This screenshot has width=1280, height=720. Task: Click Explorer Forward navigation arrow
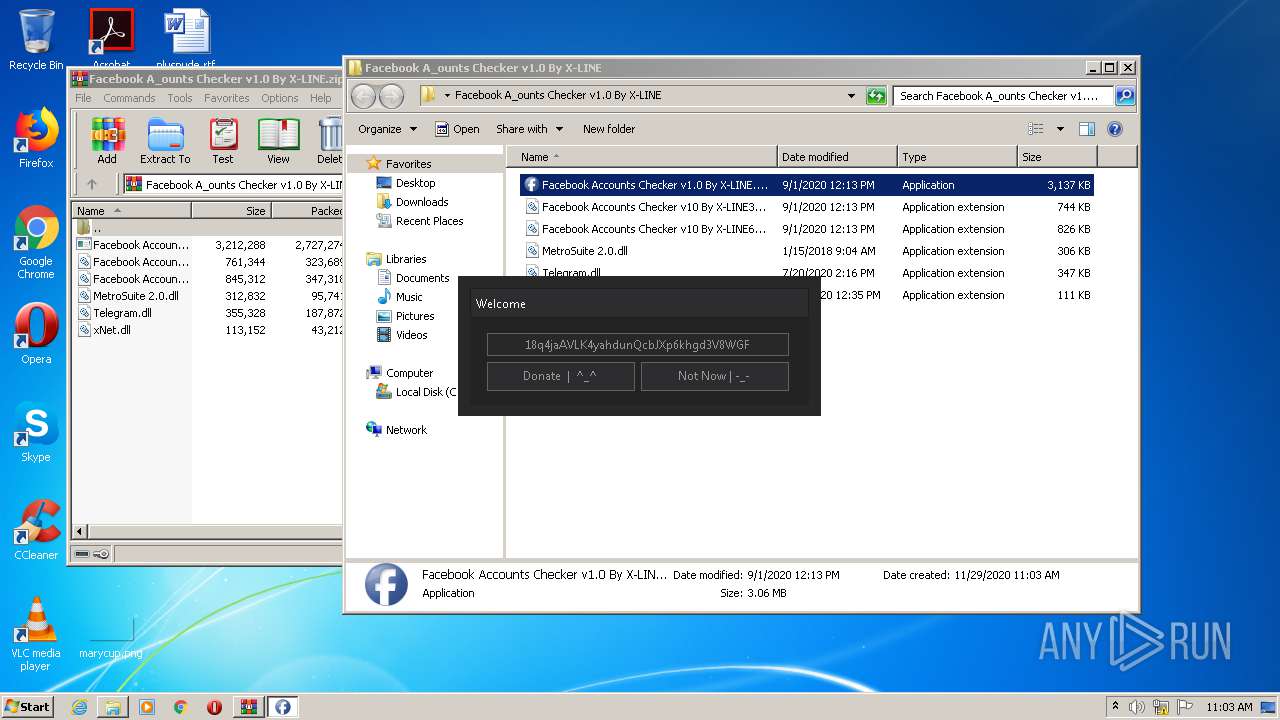click(391, 96)
